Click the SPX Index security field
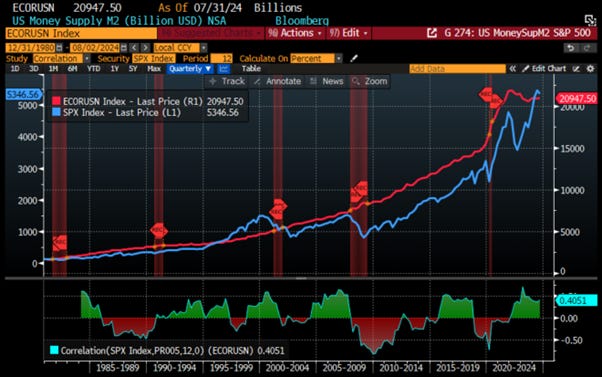The width and height of the screenshot is (602, 377). tap(154, 58)
